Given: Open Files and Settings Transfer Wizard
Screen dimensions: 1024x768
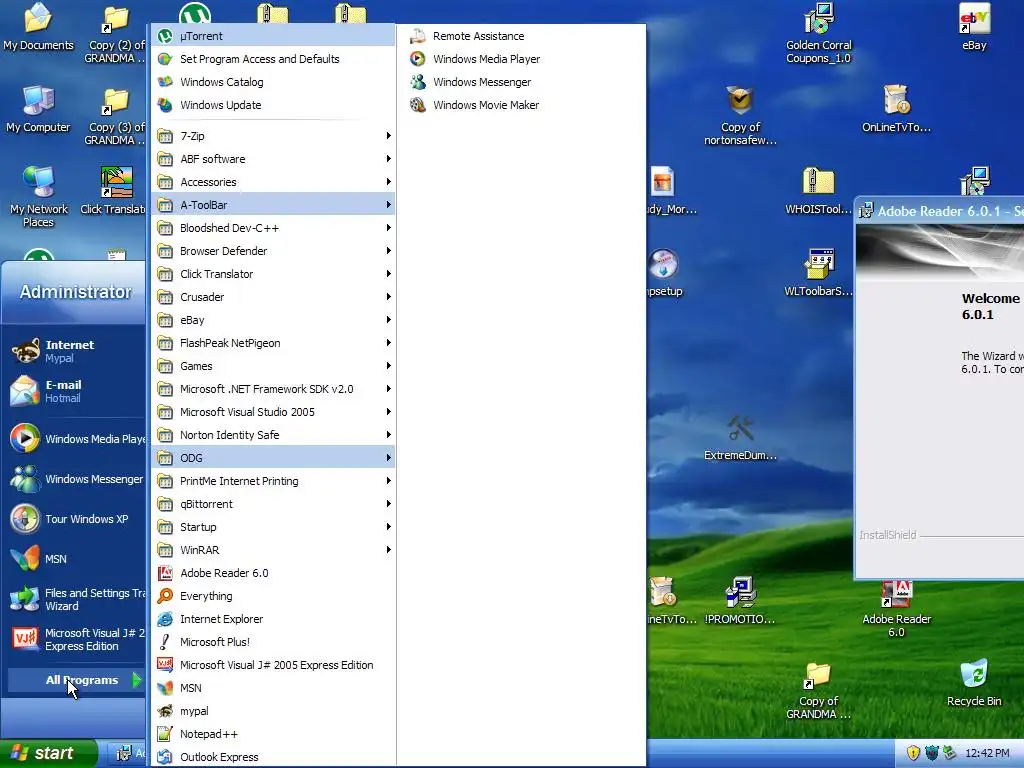Looking at the screenshot, I should pos(75,599).
